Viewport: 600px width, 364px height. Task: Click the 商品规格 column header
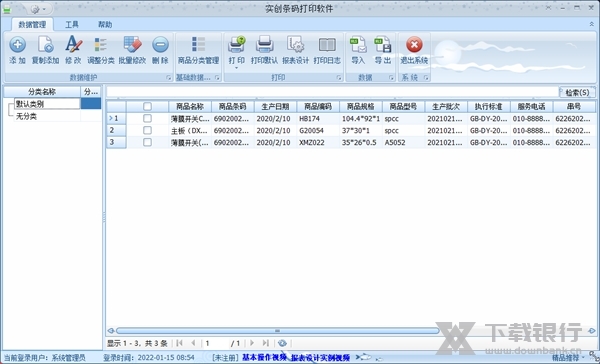click(361, 106)
